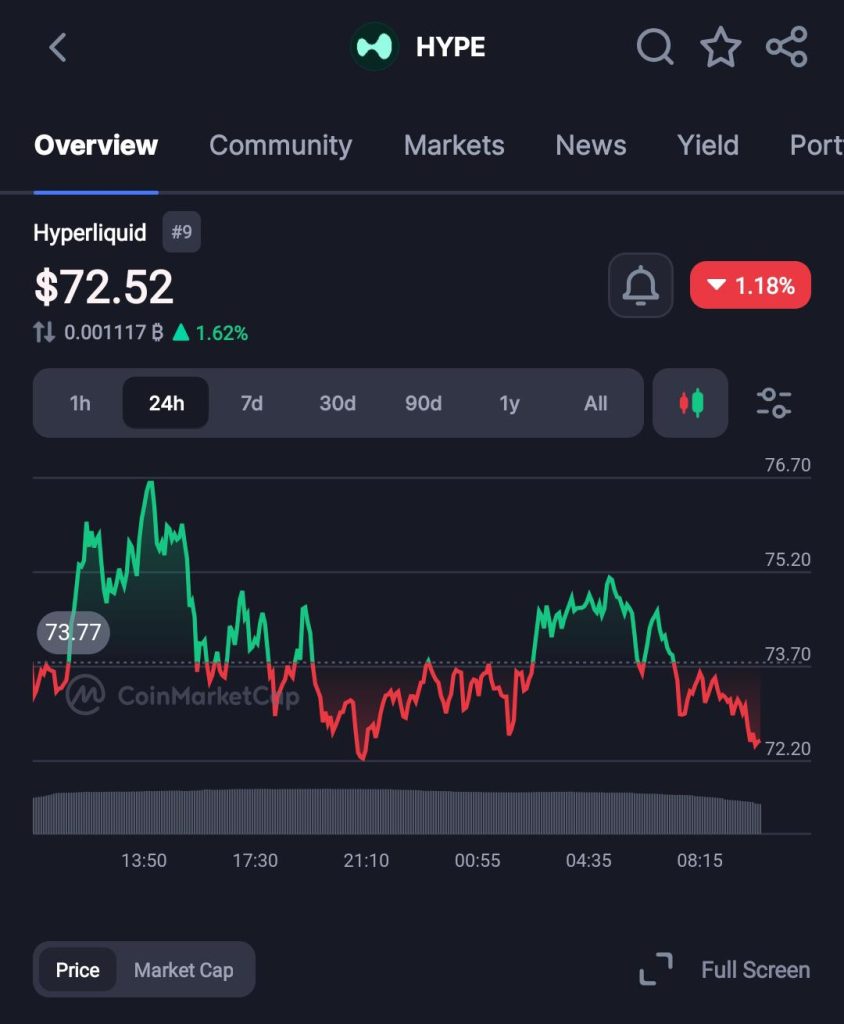
Task: Switch to the Markets tab
Action: (x=454, y=145)
